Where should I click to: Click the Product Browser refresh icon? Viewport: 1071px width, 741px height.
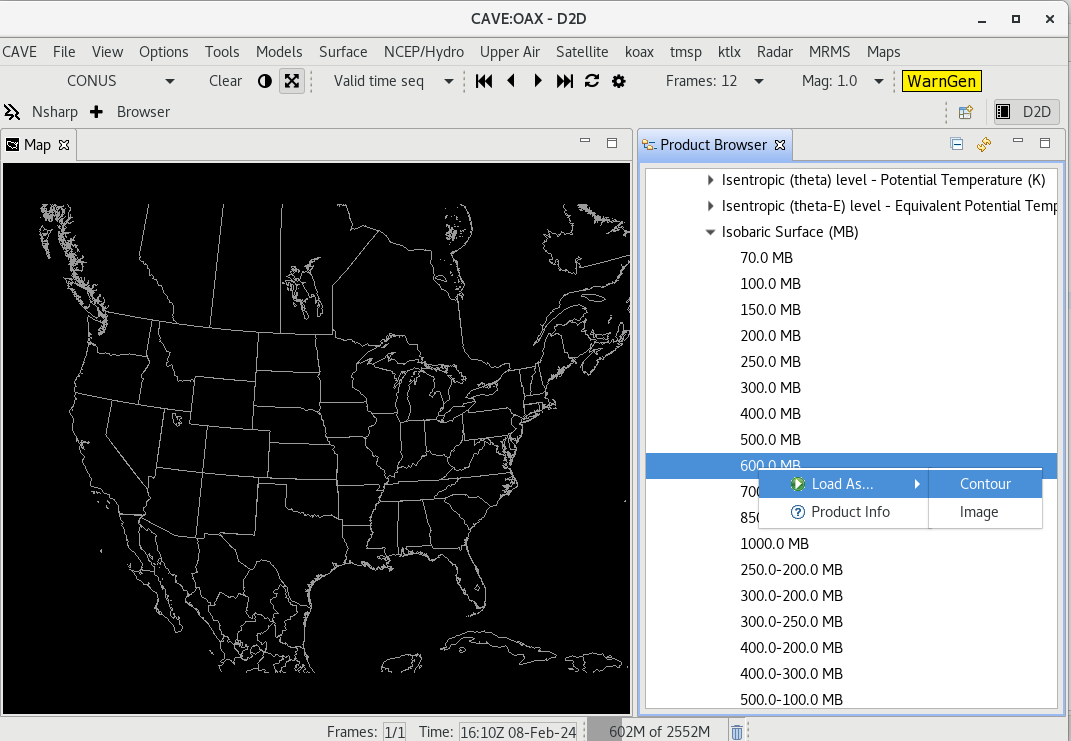[984, 144]
